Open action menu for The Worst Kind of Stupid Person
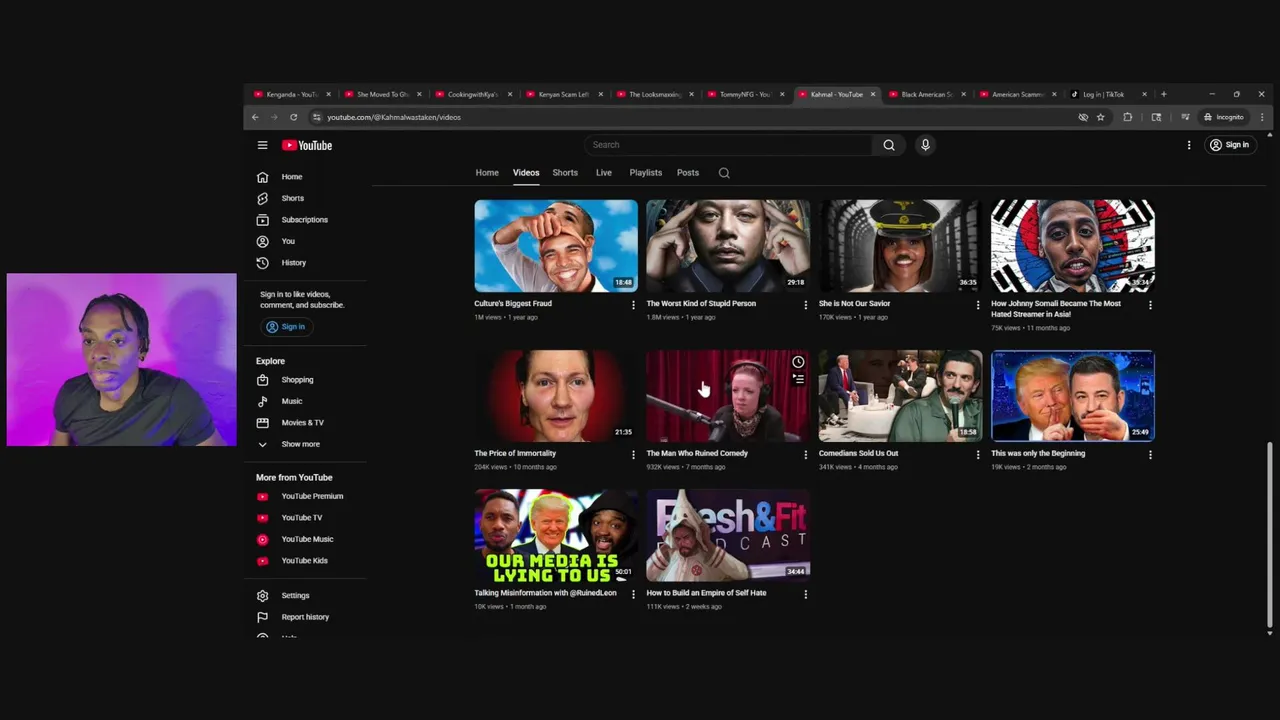The height and width of the screenshot is (720, 1280). click(x=805, y=305)
